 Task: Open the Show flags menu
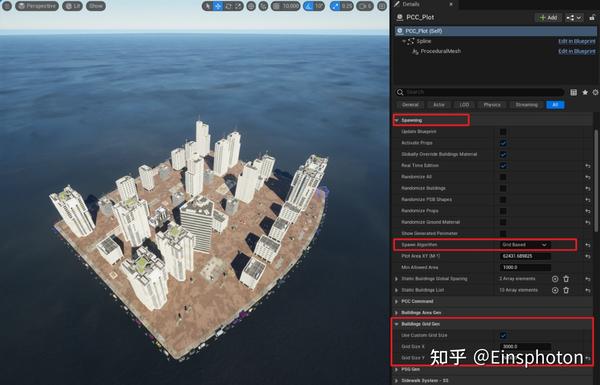96,6
